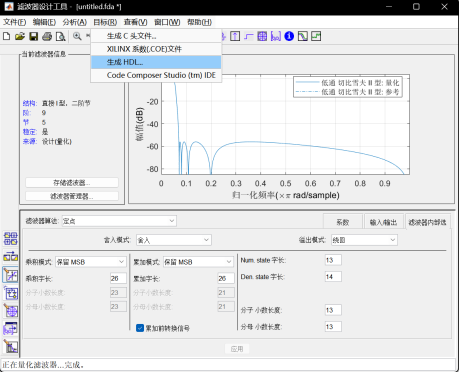The image size is (460, 372).
Task: Click the 乘积字长 input field
Action: [x=118, y=278]
